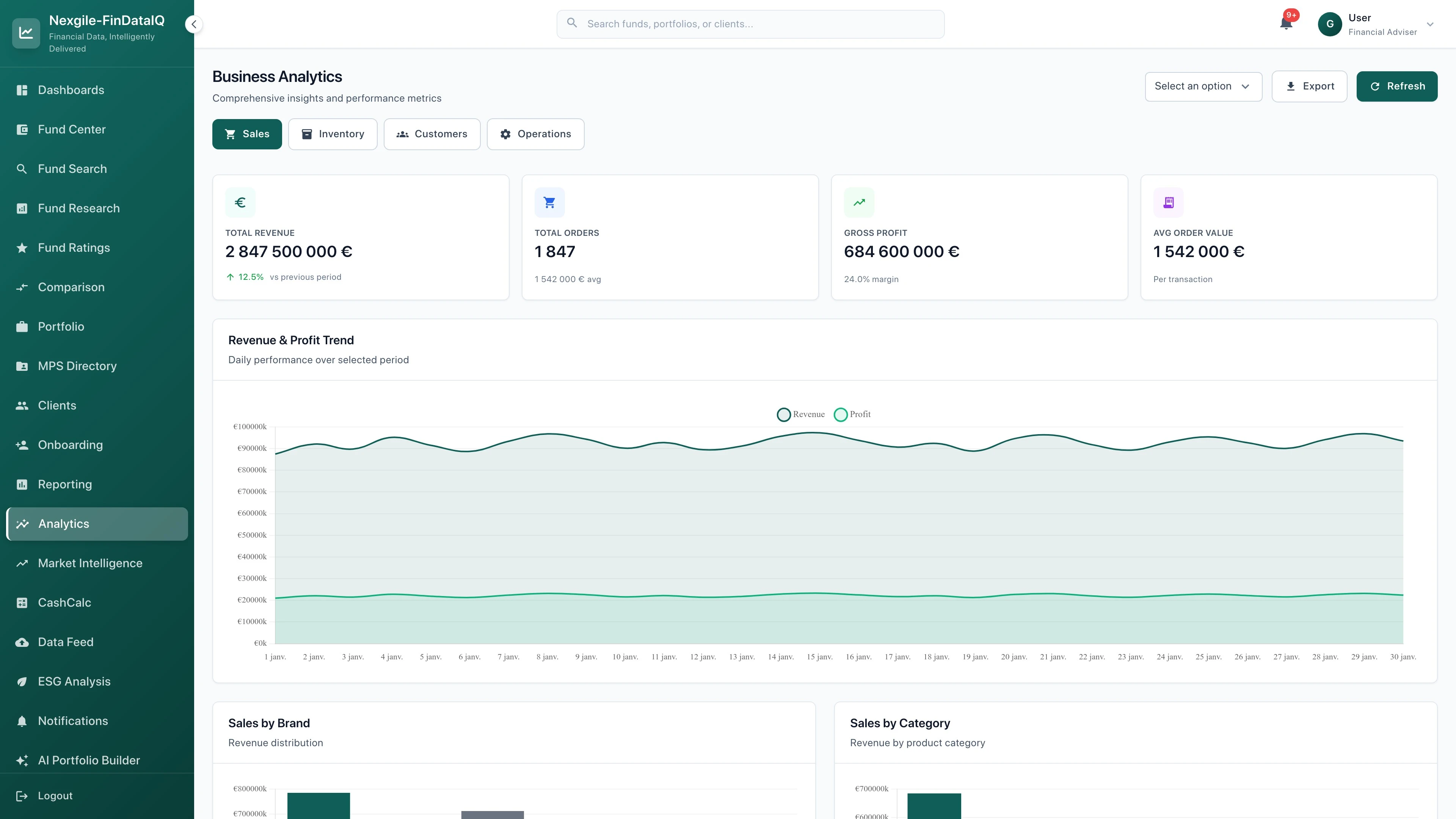
Task: Expand the user profile chevron menu
Action: click(1430, 24)
